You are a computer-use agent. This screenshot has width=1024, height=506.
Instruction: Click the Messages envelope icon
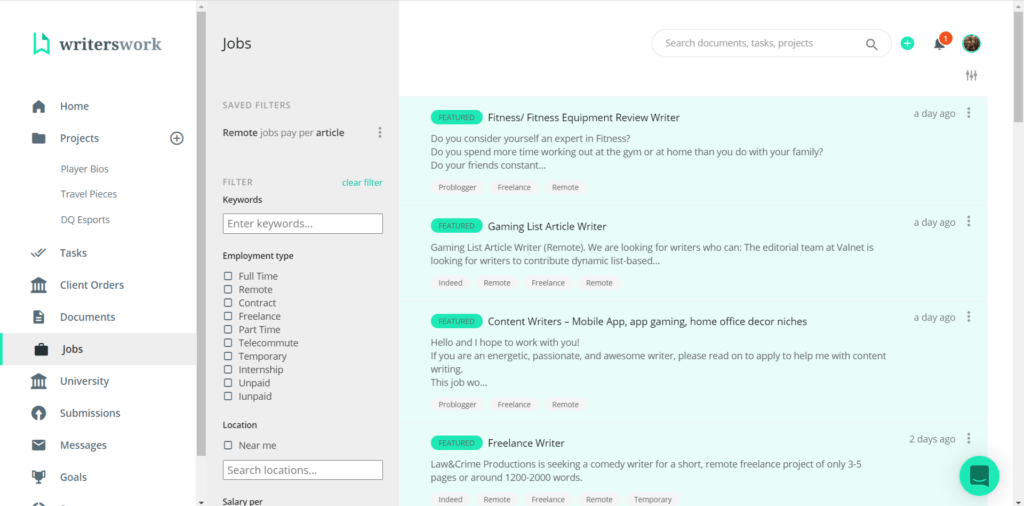[x=39, y=445]
